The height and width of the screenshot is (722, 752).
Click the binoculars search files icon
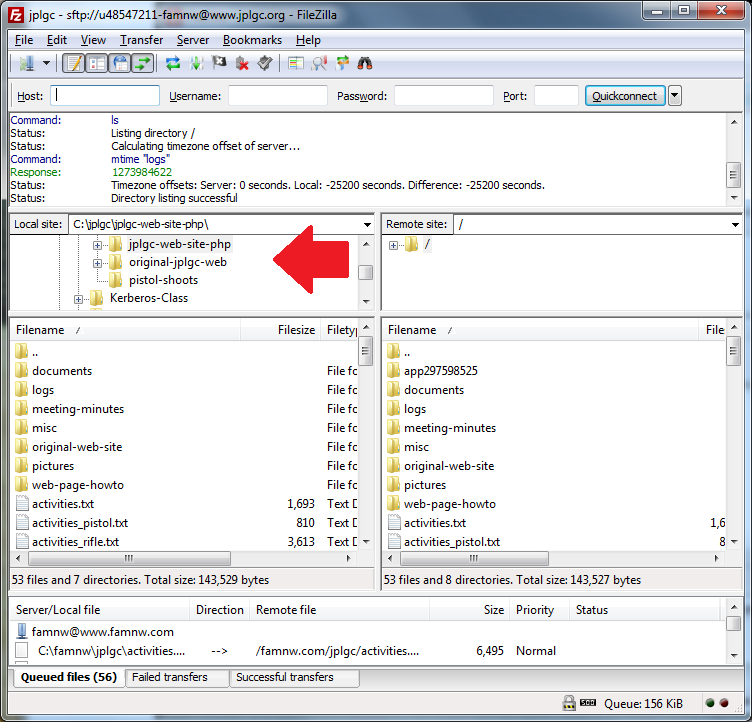pos(365,64)
